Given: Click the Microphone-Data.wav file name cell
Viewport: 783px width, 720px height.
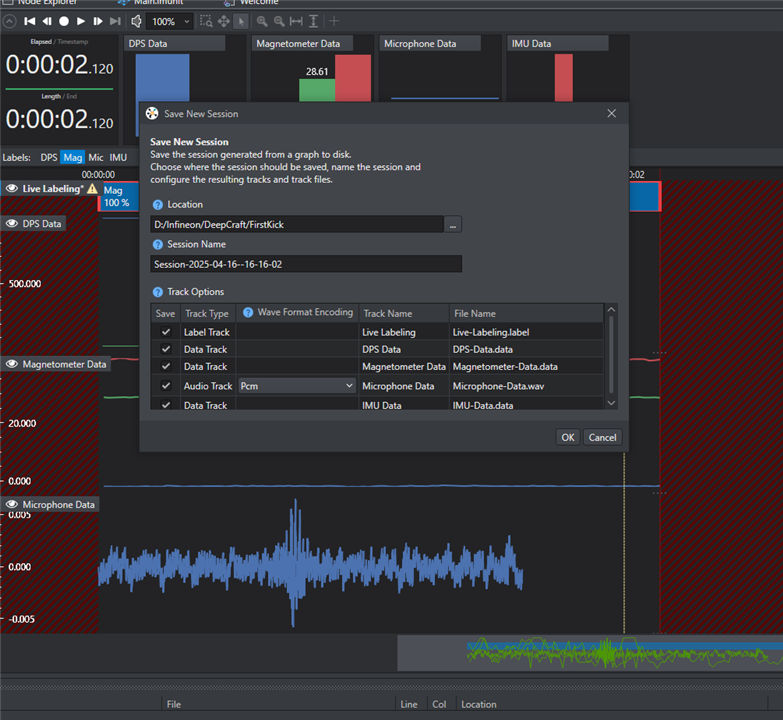Looking at the screenshot, I should pyautogui.click(x=526, y=386).
